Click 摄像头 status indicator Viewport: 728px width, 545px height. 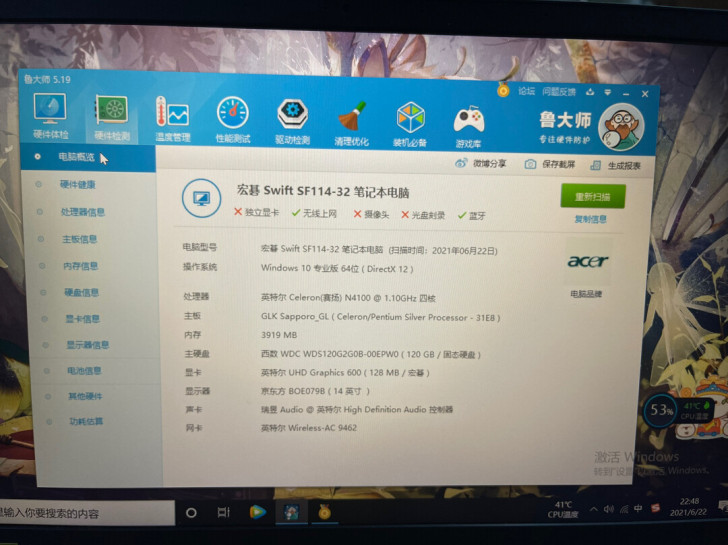coord(371,214)
